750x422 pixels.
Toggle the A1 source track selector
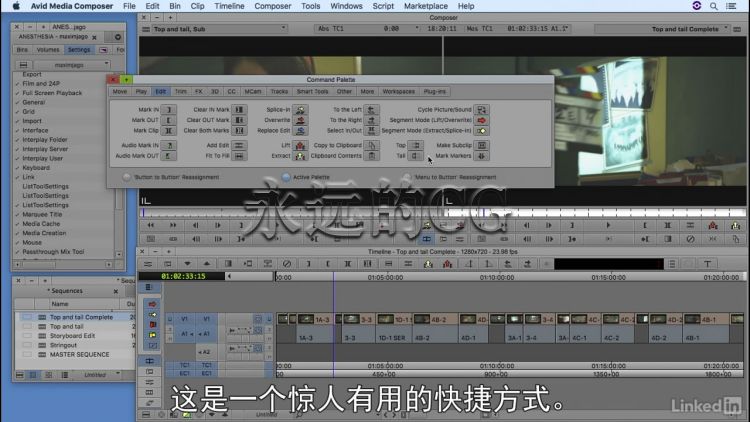point(185,334)
